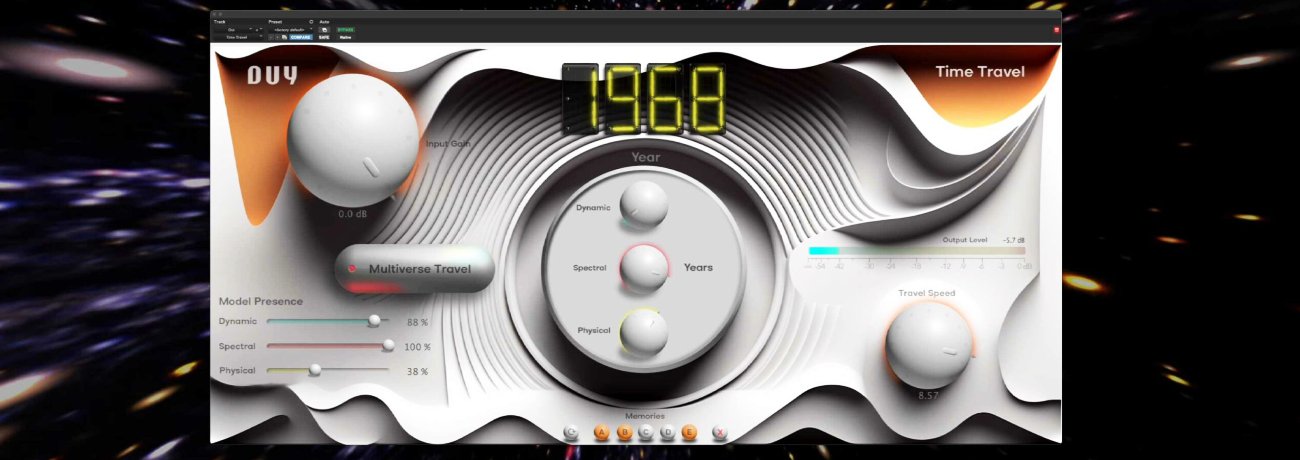Click the 8.57 travel speed value

click(929, 396)
